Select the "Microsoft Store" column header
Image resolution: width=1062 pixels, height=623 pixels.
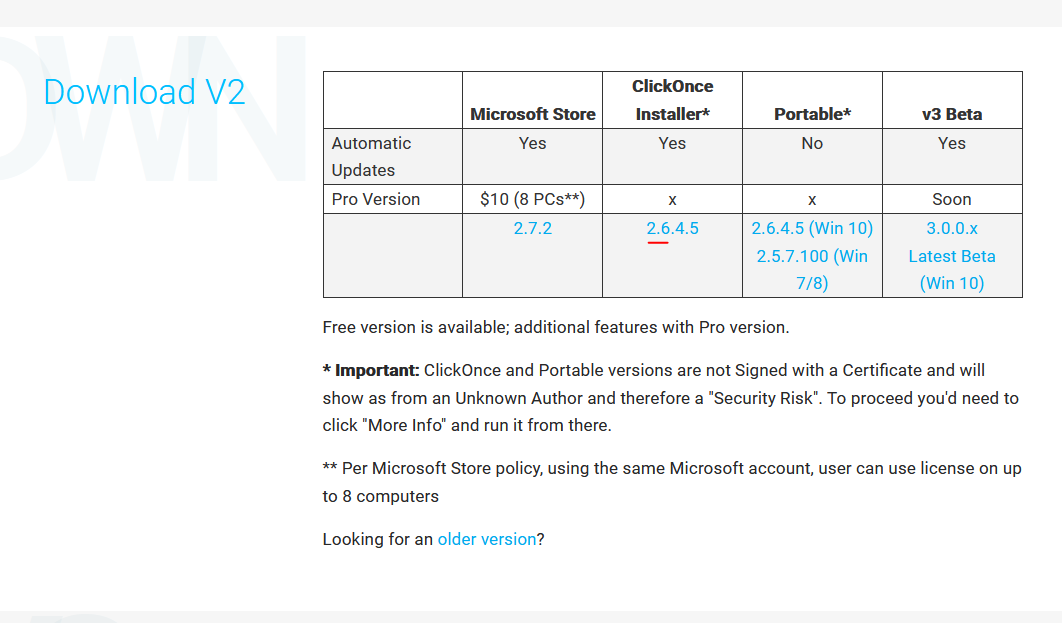(x=532, y=114)
